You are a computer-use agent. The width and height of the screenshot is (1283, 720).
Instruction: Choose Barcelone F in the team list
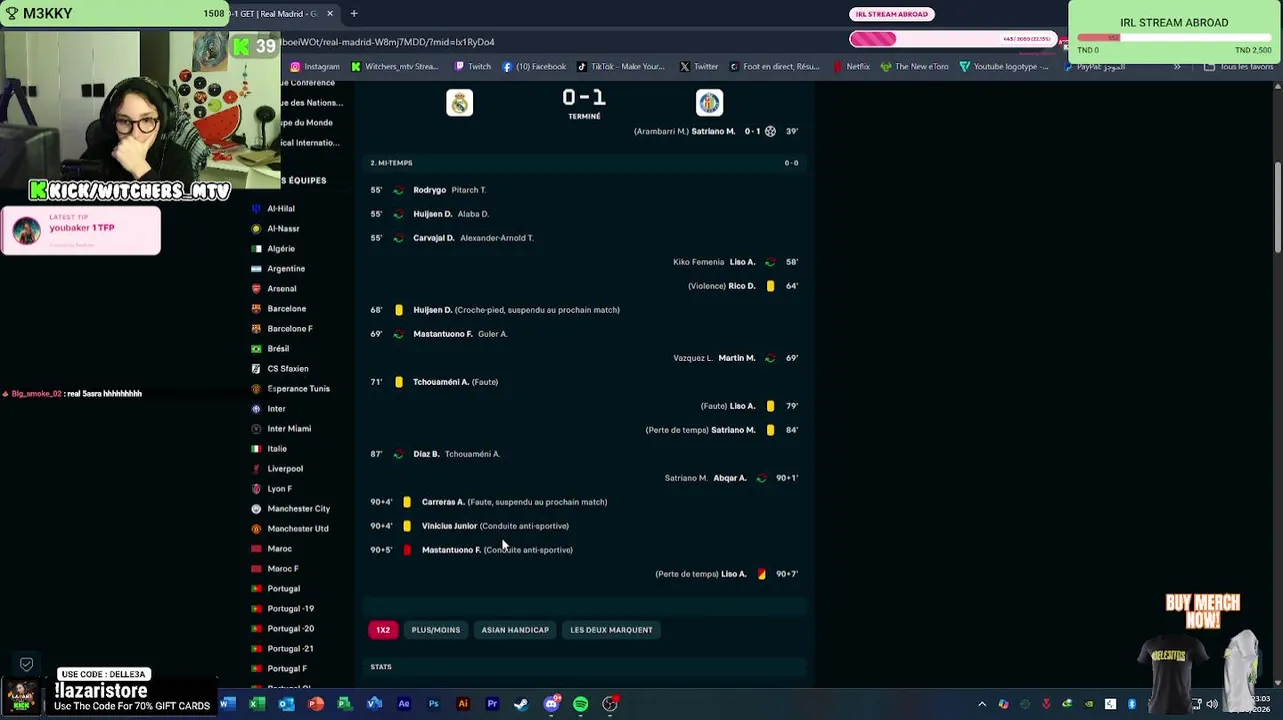point(290,329)
